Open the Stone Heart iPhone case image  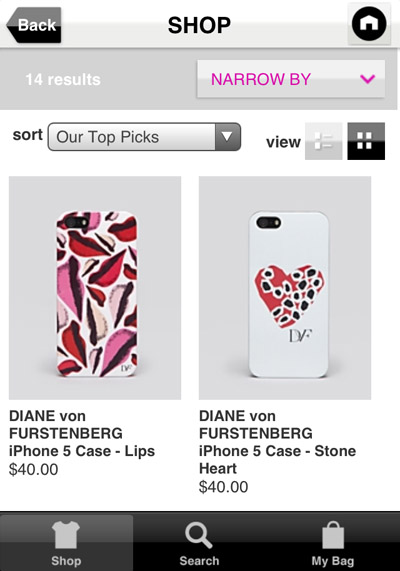point(285,288)
